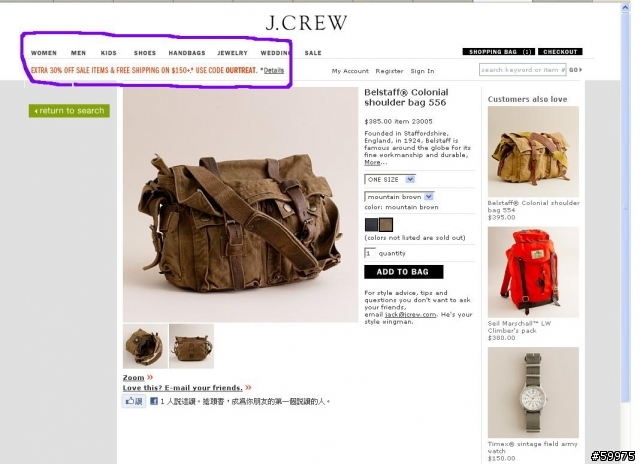Image resolution: width=640 pixels, height=464 pixels.
Task: Click the promo Details link
Action: [x=273, y=70]
